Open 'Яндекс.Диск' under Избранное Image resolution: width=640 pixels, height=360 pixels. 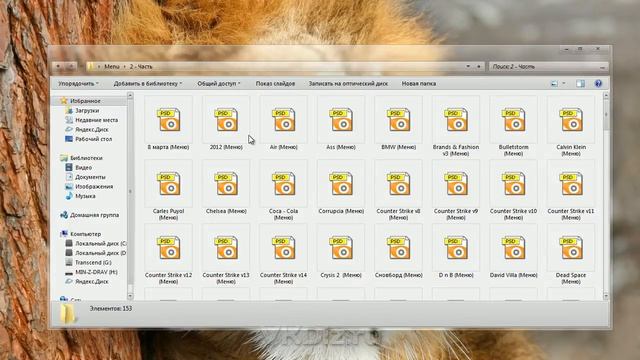click(92, 129)
